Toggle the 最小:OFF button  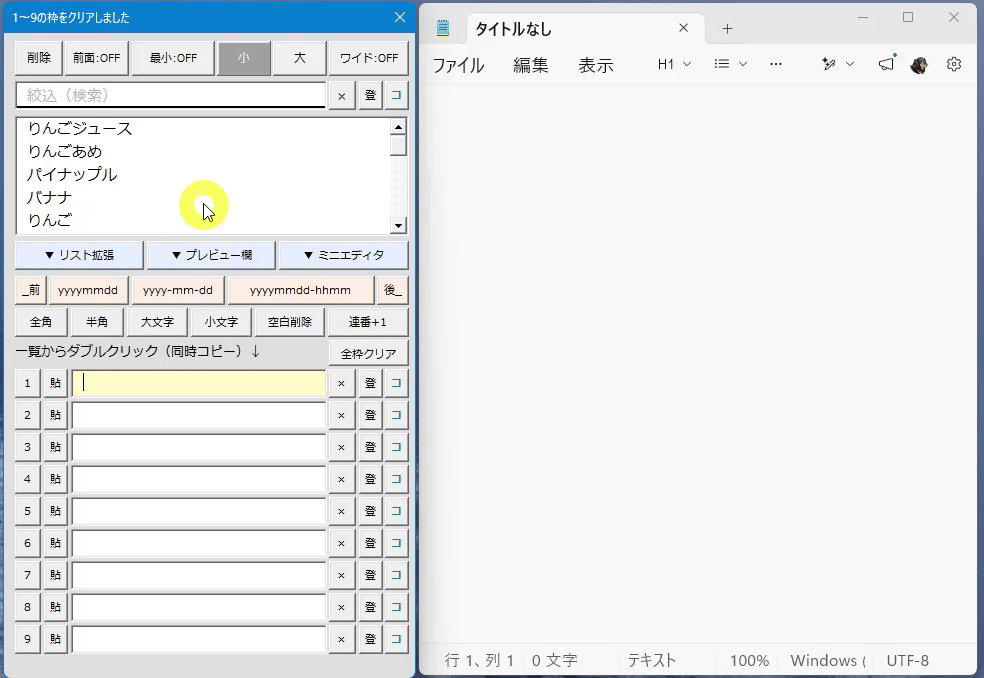point(173,58)
